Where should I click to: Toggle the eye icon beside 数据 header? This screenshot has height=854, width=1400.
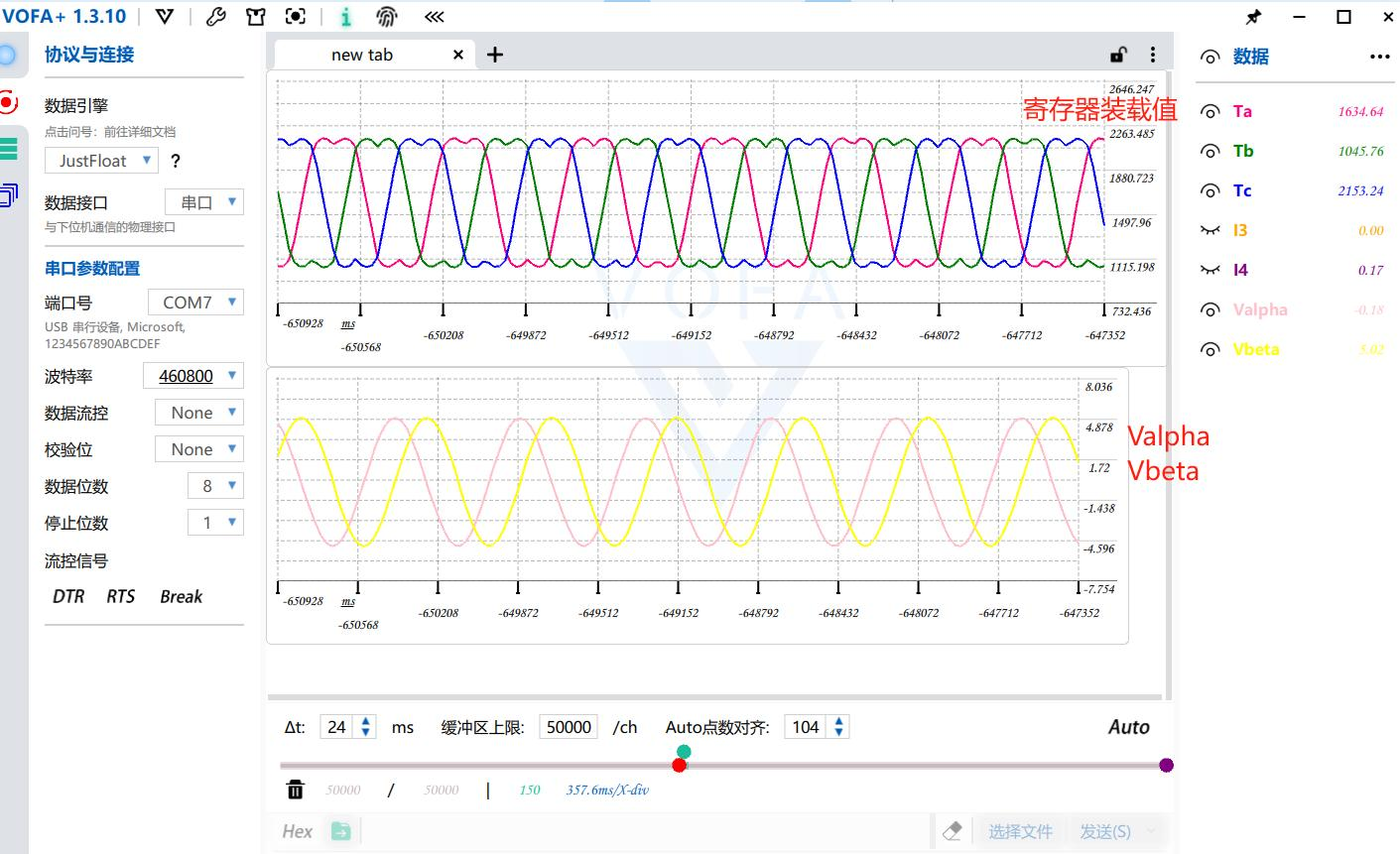pos(1209,57)
